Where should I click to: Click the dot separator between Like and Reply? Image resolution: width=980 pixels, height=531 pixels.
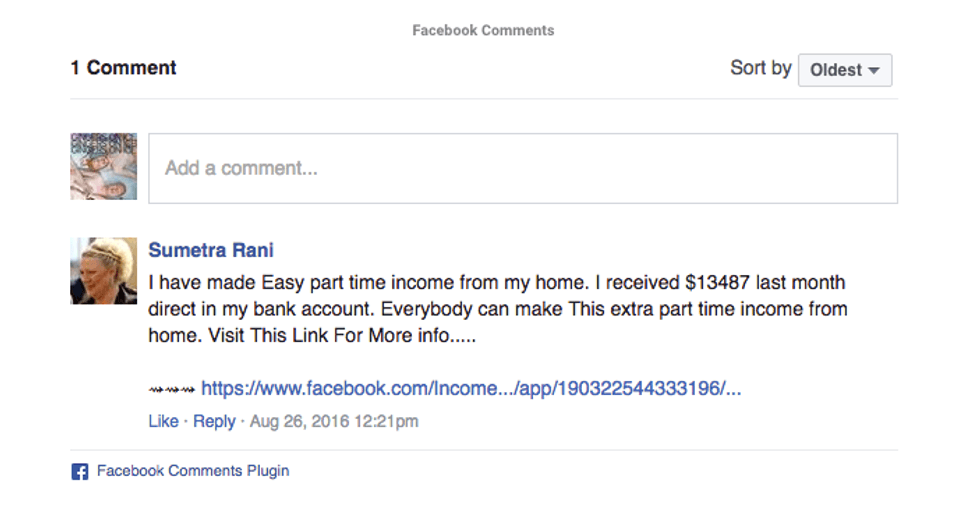tap(186, 421)
